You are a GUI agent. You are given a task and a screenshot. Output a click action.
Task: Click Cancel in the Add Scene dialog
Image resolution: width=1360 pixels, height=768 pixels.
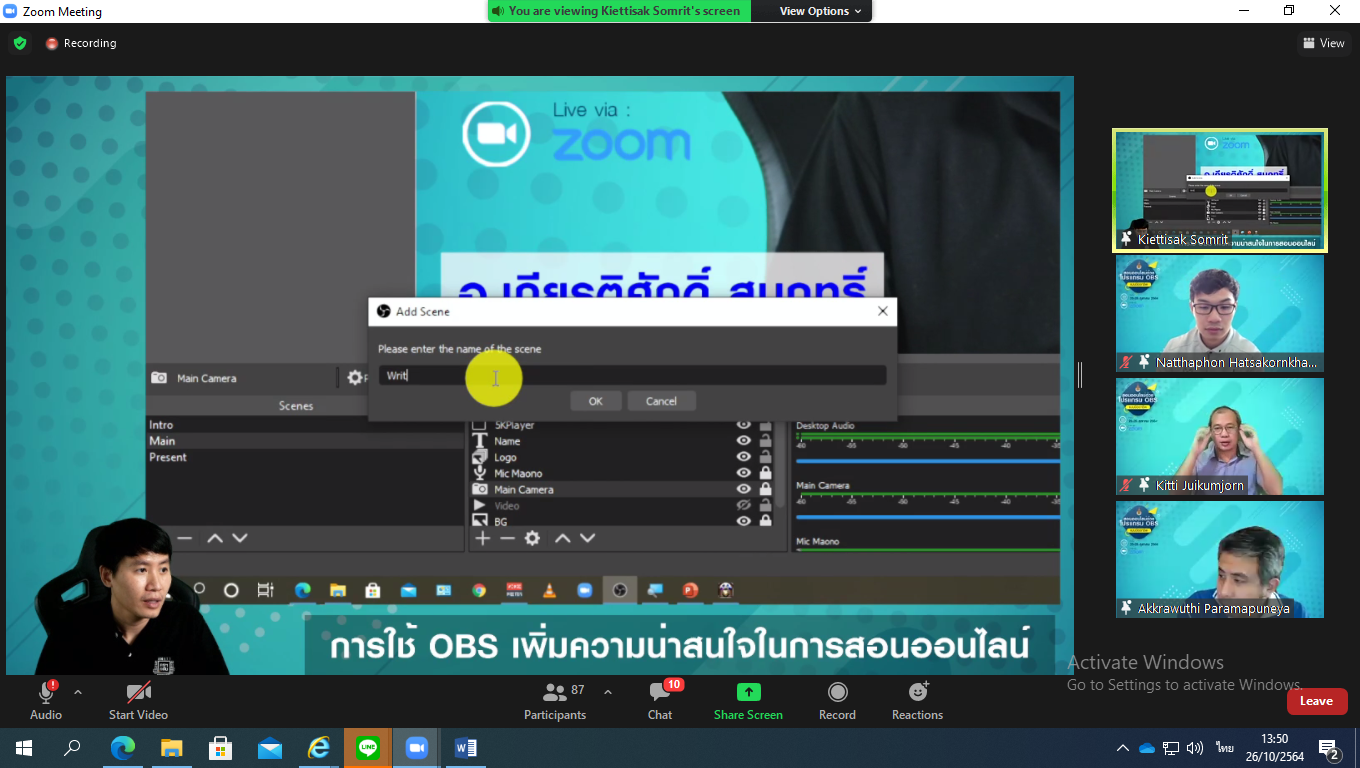(x=661, y=401)
